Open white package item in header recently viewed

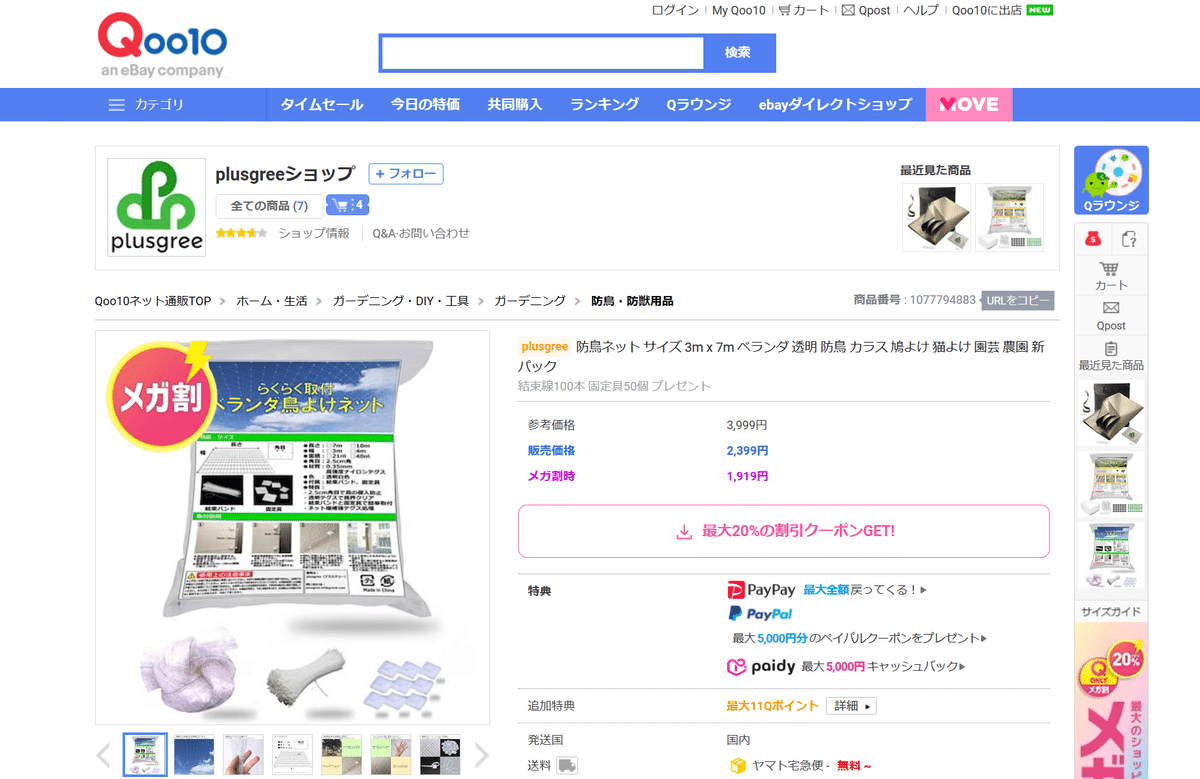[1010, 217]
